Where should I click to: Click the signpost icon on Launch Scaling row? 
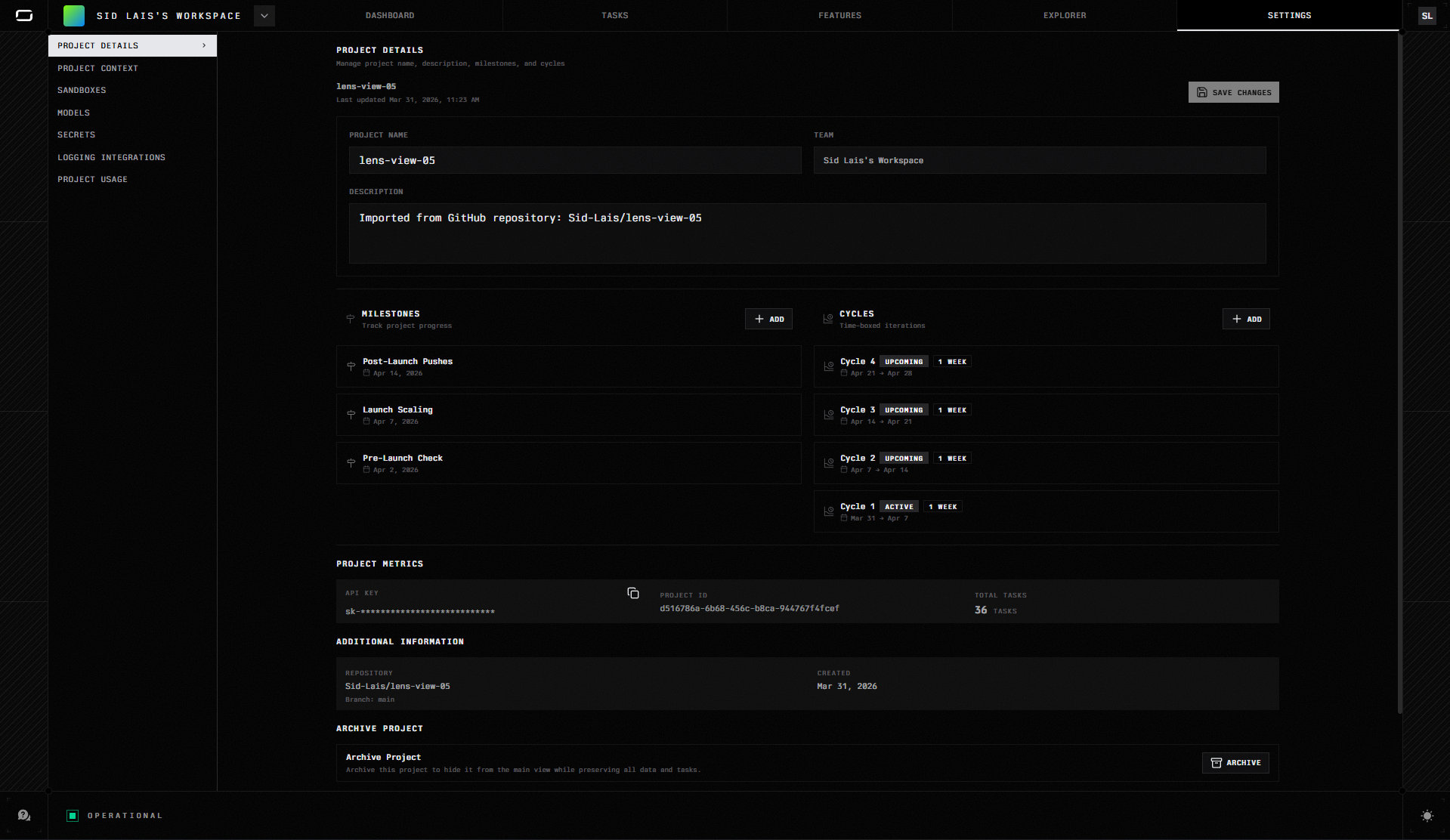point(351,415)
